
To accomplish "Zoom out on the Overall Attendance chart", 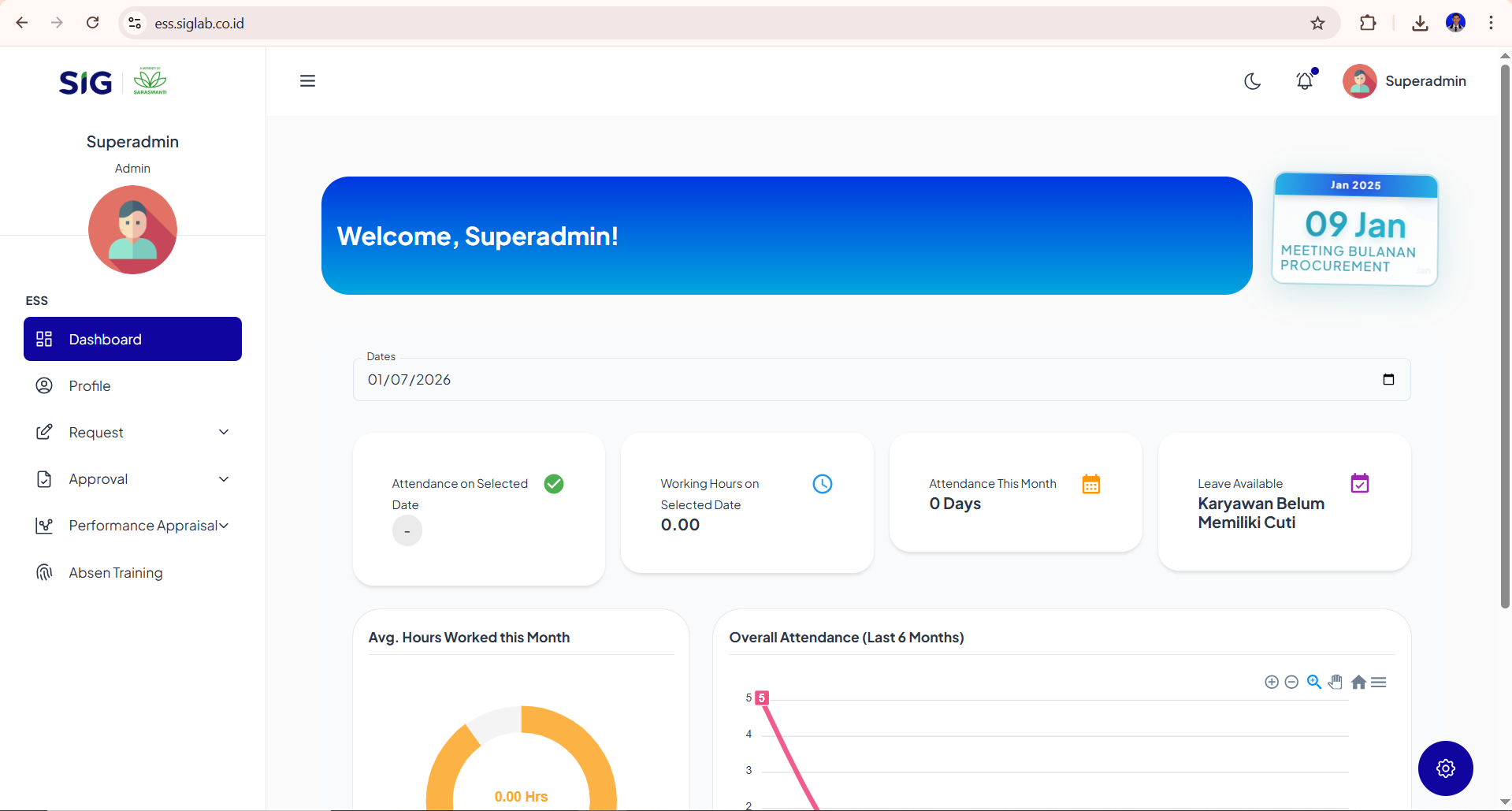I will [x=1291, y=682].
